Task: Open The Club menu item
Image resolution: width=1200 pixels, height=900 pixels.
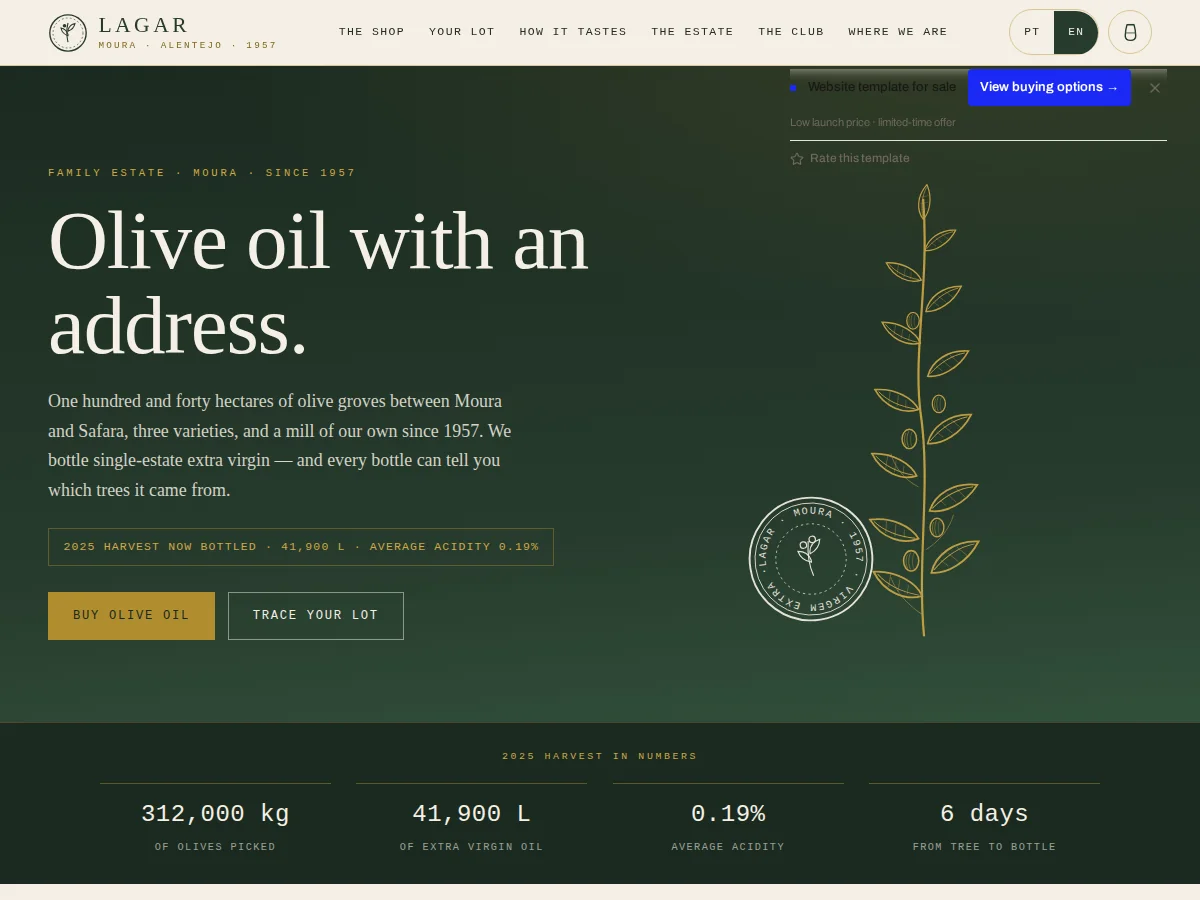Action: [x=791, y=32]
